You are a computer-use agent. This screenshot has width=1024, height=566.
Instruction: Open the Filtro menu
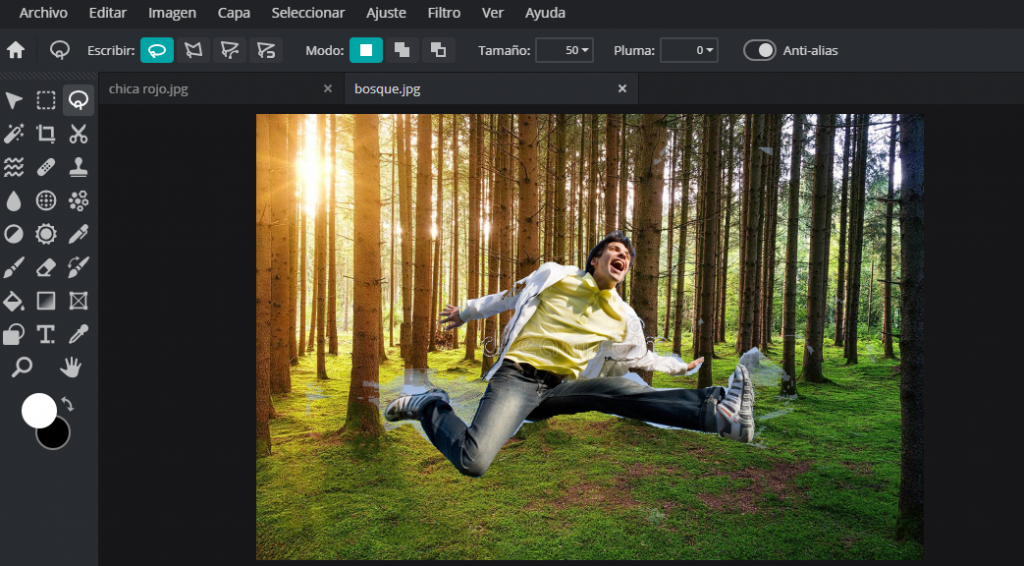tap(444, 13)
